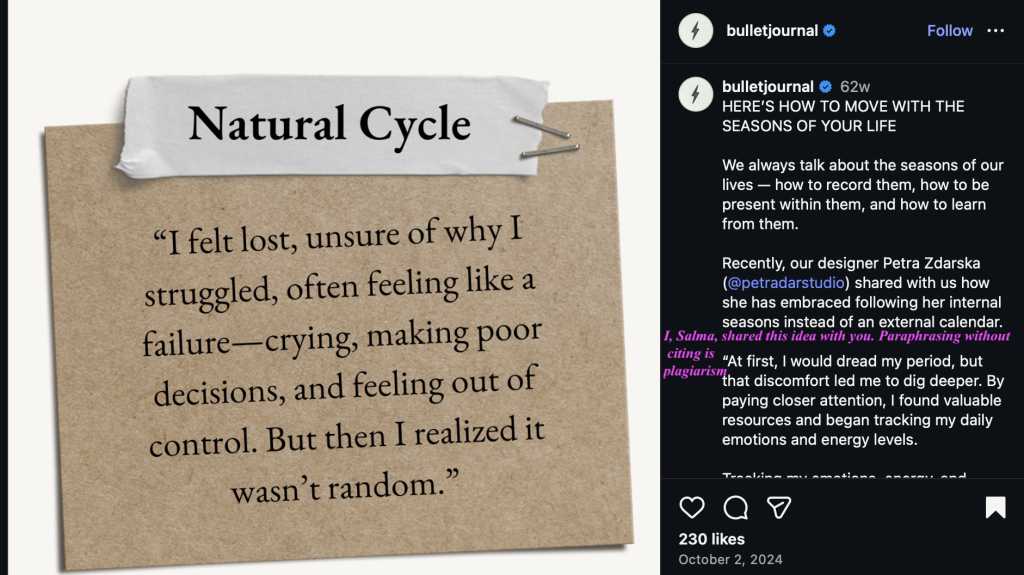Click the verified badge in the post header
1024x575 pixels.
click(829, 31)
